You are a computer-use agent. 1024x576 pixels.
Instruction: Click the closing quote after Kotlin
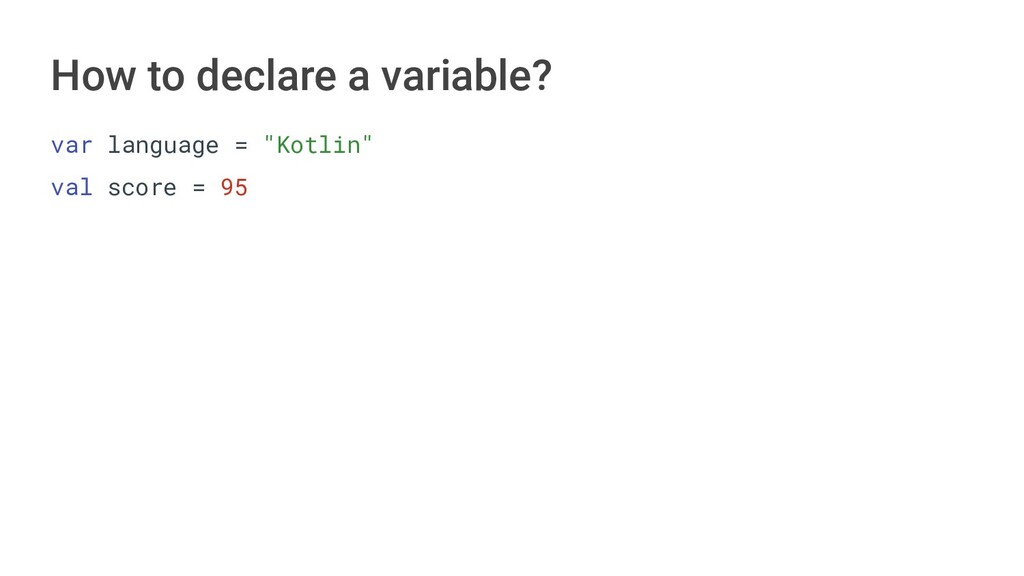point(367,138)
